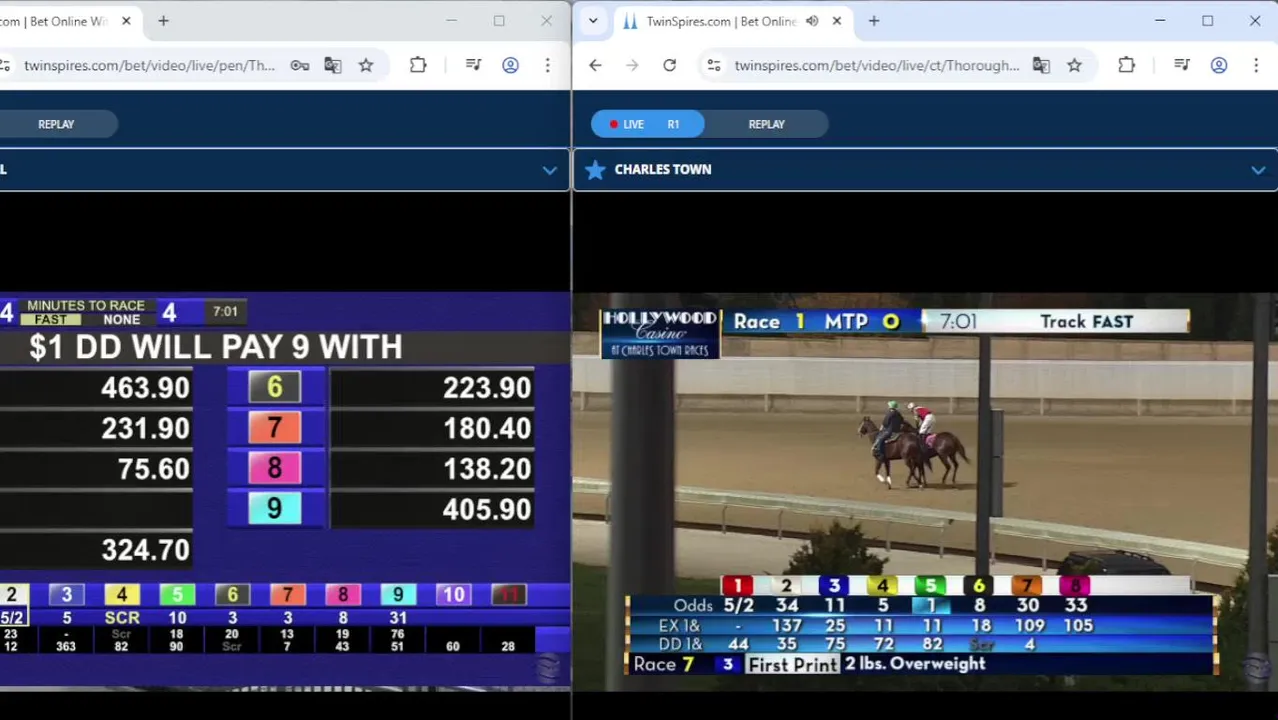
Task: Click the 463.90 payout value
Action: coord(145,388)
